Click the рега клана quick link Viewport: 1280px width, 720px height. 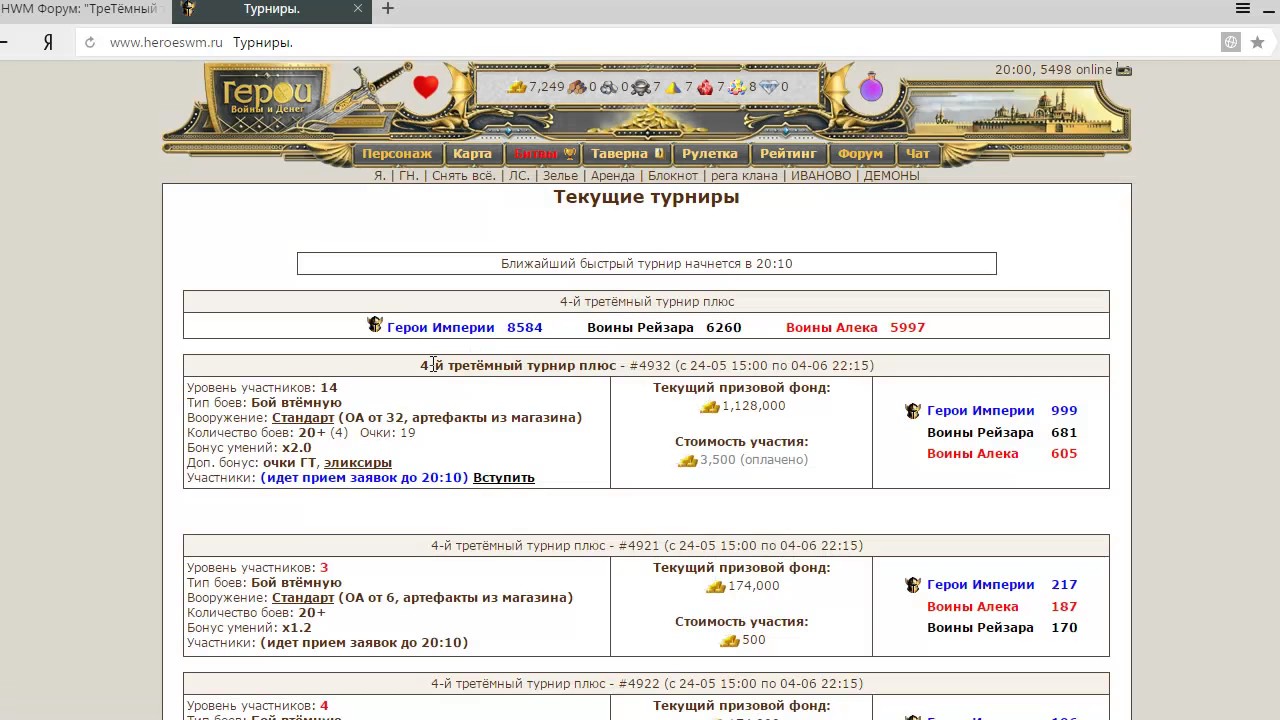click(x=744, y=176)
